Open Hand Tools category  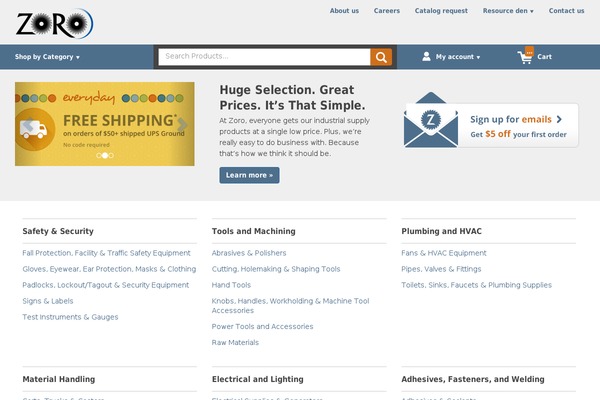pyautogui.click(x=232, y=285)
